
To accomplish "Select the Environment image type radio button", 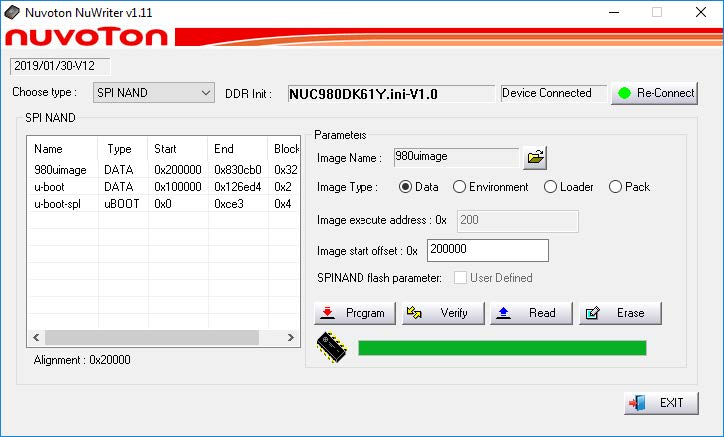I will click(x=459, y=187).
